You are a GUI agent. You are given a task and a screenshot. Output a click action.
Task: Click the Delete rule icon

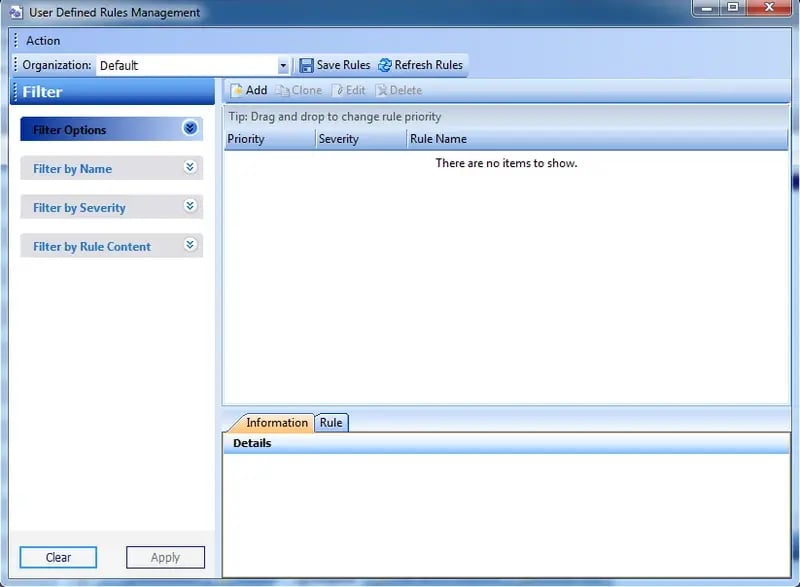(381, 90)
